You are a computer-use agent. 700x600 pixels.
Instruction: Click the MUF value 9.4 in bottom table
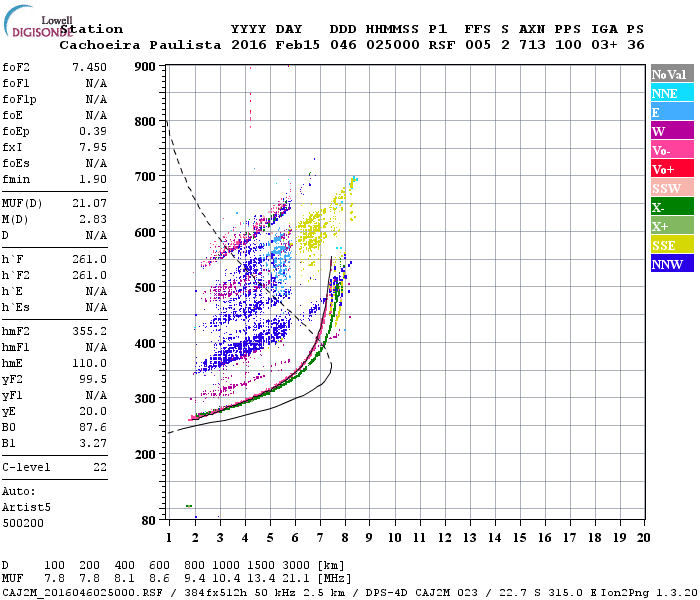pyautogui.click(x=195, y=579)
